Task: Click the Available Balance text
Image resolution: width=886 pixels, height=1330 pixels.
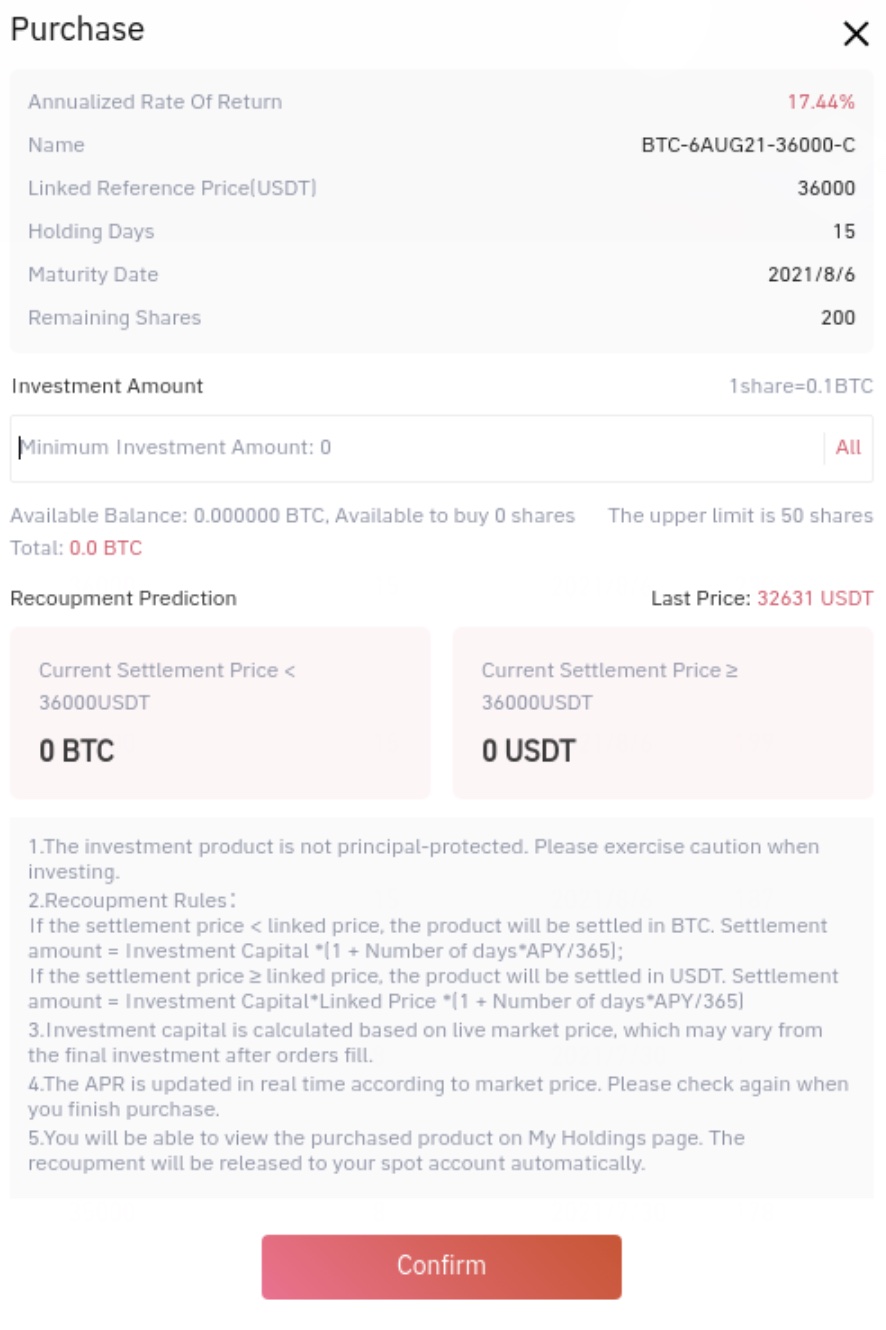Action: 292,516
